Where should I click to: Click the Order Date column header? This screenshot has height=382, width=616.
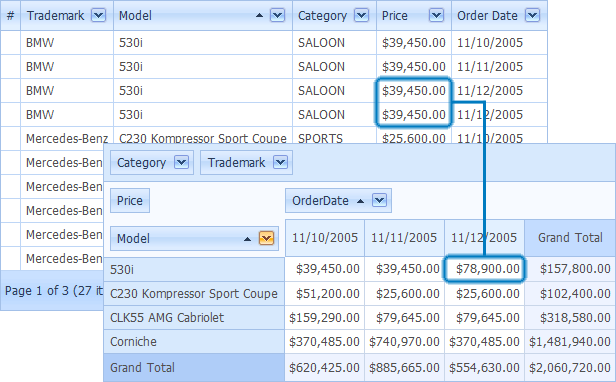(499, 15)
